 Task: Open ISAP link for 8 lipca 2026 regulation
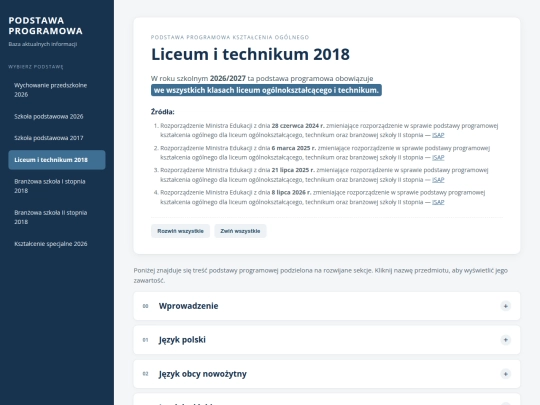tap(438, 202)
